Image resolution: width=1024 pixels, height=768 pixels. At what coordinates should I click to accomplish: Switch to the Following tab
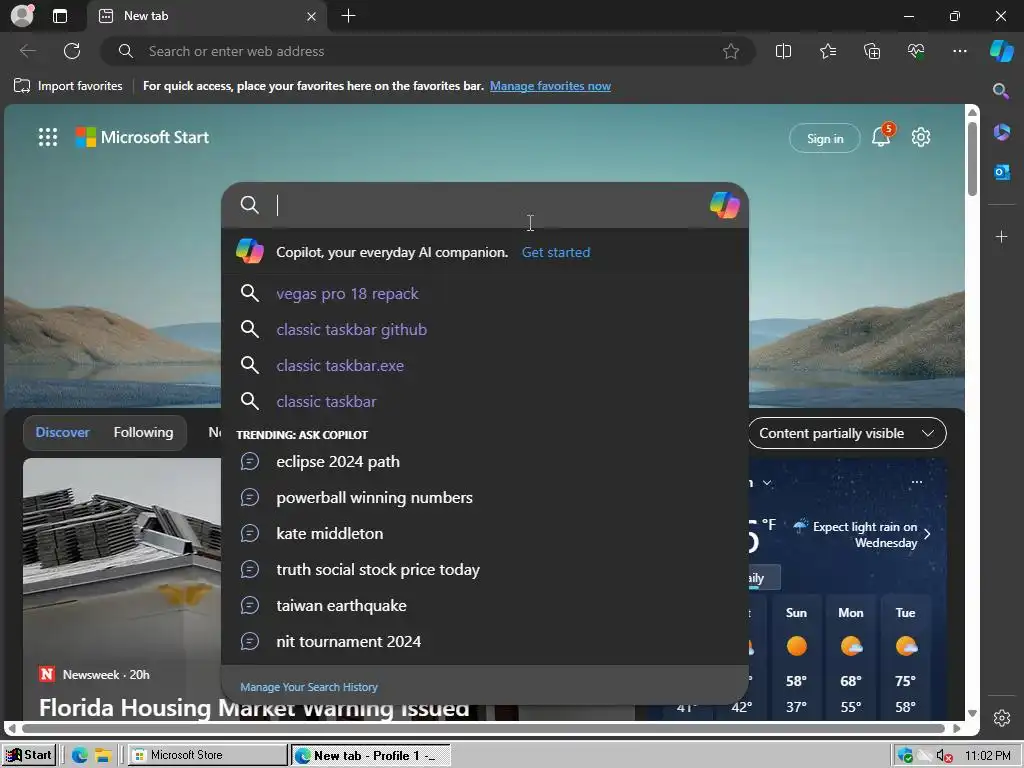click(x=143, y=432)
